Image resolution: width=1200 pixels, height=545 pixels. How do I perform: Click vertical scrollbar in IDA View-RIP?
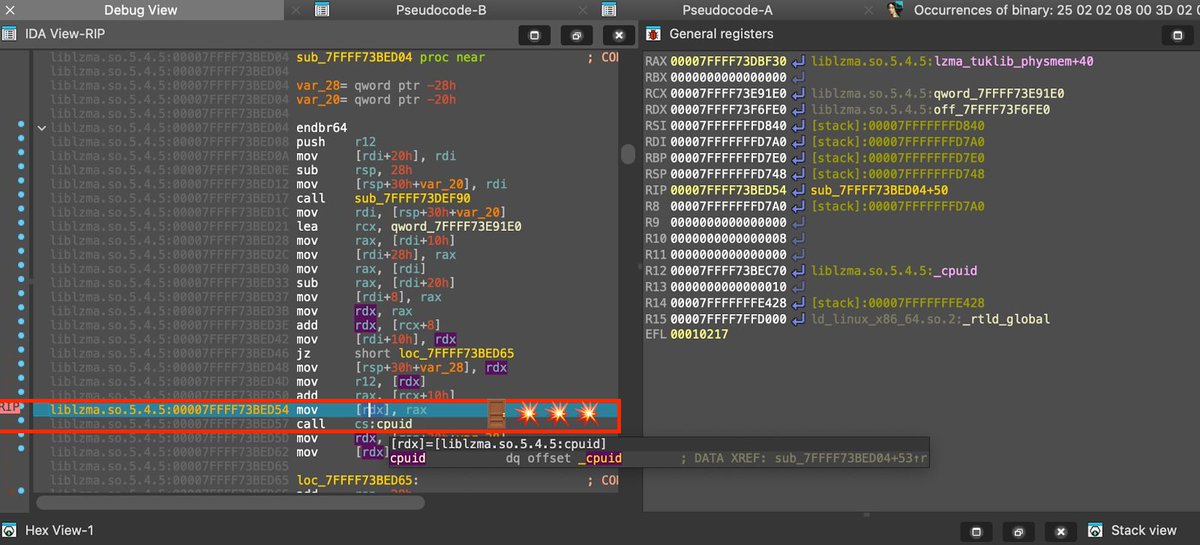pyautogui.click(x=627, y=154)
